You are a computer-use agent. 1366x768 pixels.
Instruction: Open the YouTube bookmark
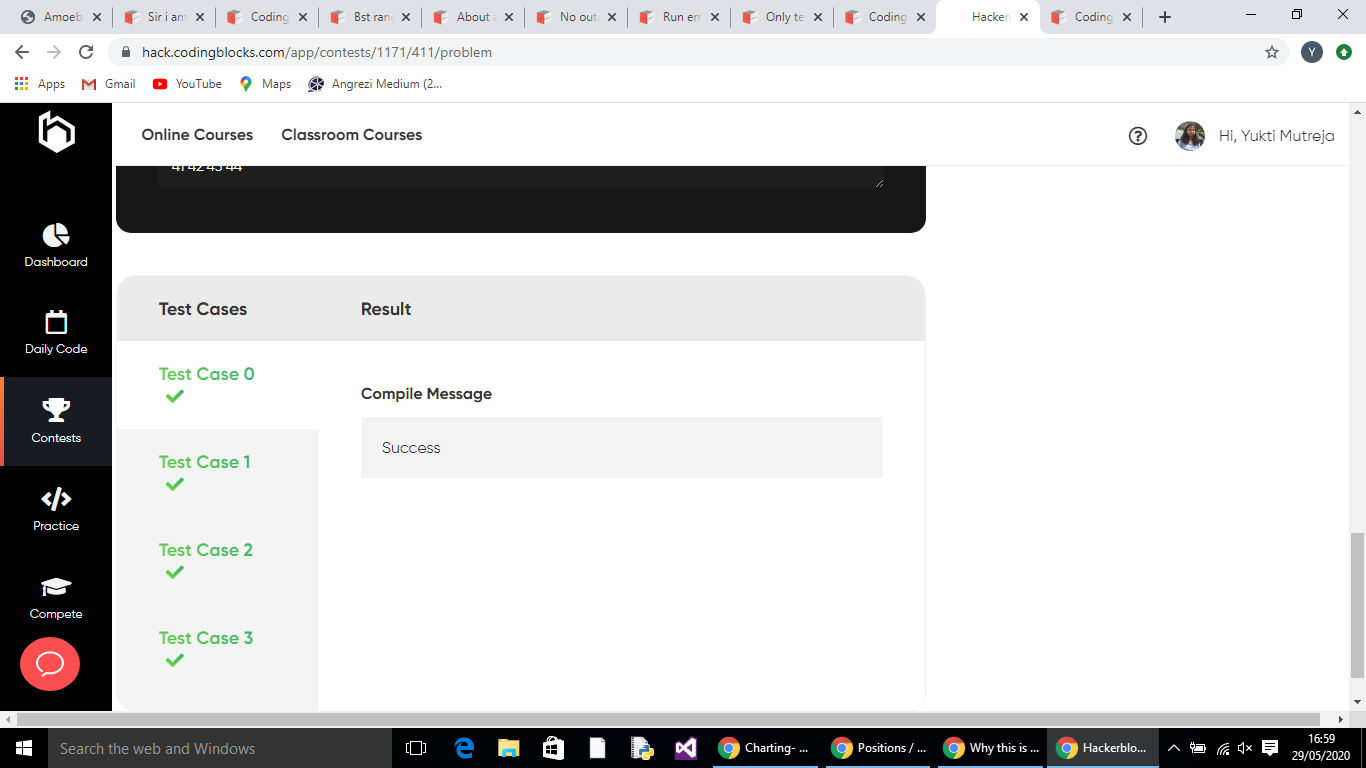[187, 84]
